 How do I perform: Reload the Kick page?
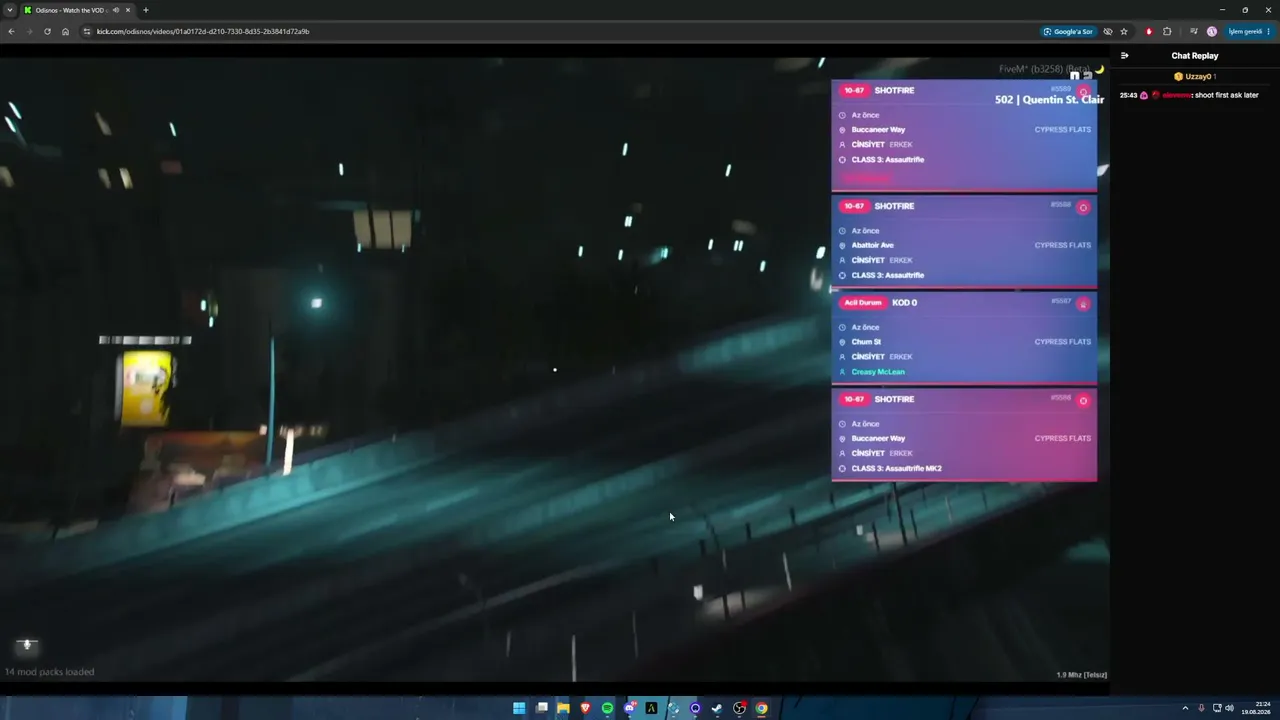point(47,31)
